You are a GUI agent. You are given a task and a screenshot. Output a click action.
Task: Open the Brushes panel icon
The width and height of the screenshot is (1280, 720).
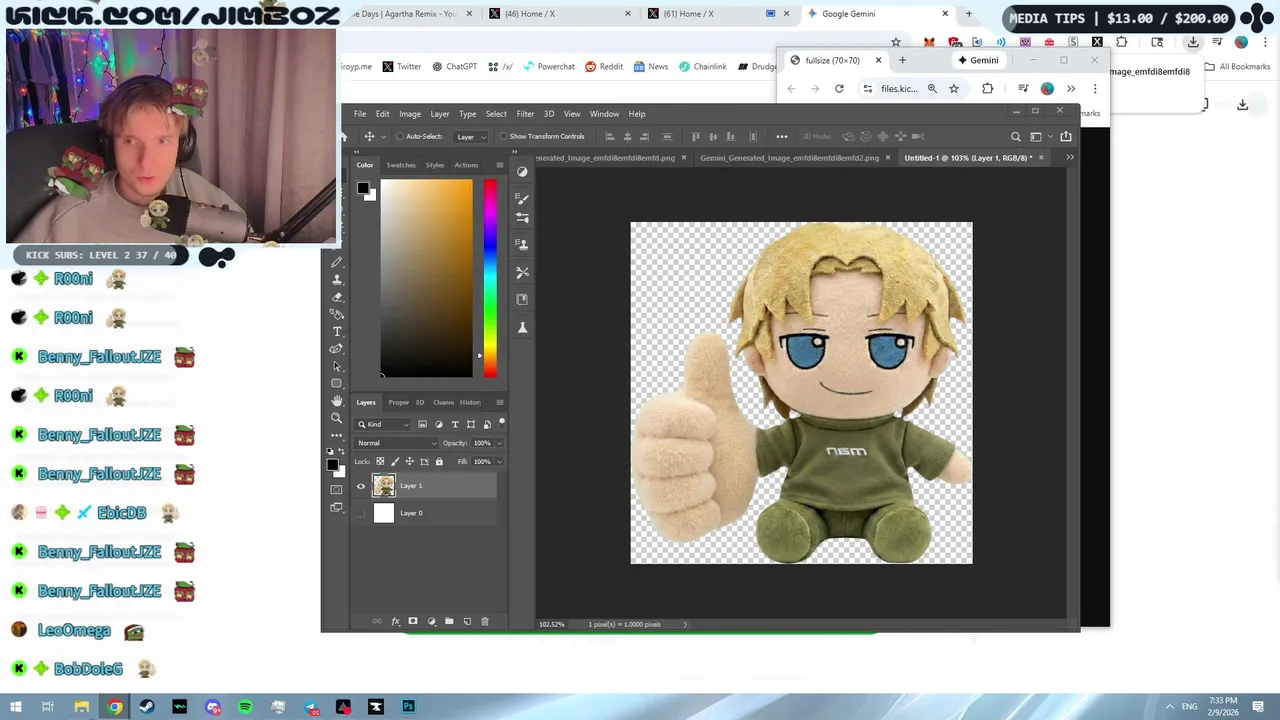pos(522,198)
